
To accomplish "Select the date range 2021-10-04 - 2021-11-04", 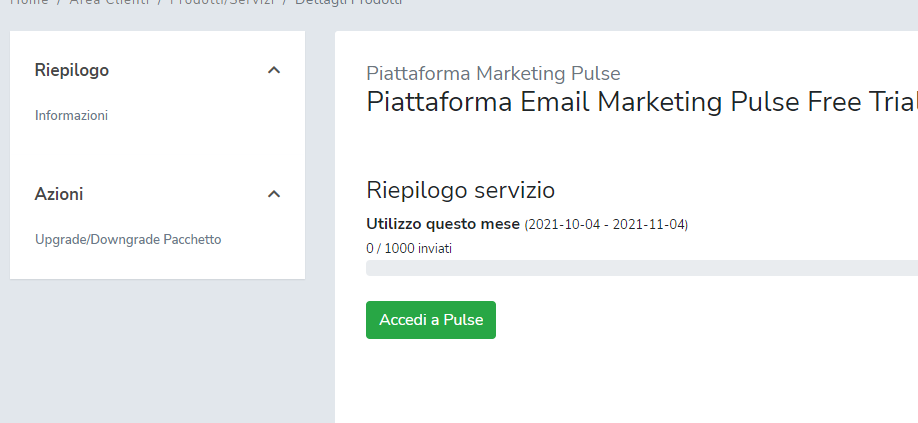I will tap(606, 225).
